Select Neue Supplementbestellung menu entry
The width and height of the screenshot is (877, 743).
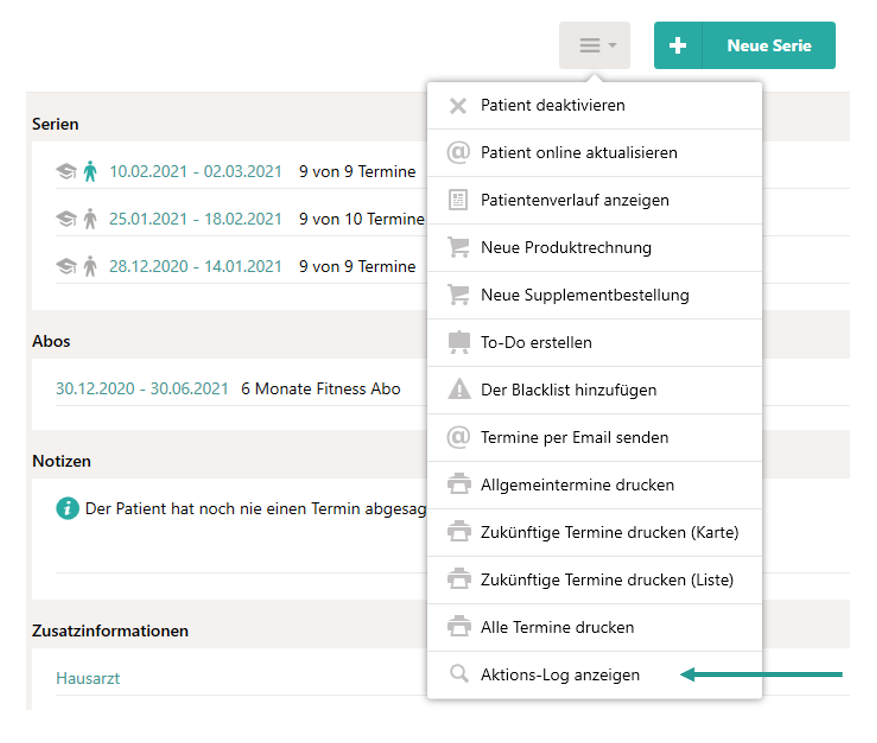coord(584,295)
